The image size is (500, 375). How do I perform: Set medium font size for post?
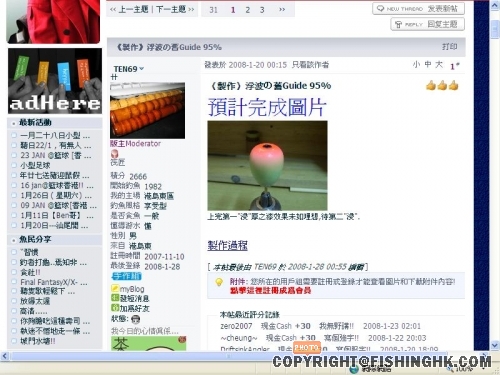[x=428, y=64]
